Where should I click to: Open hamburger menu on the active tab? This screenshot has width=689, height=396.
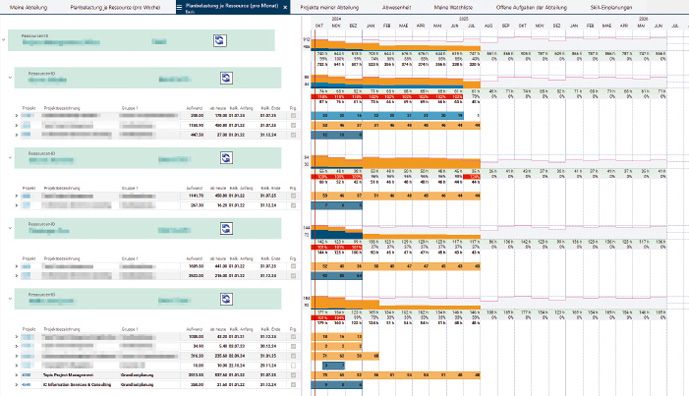click(x=179, y=7)
